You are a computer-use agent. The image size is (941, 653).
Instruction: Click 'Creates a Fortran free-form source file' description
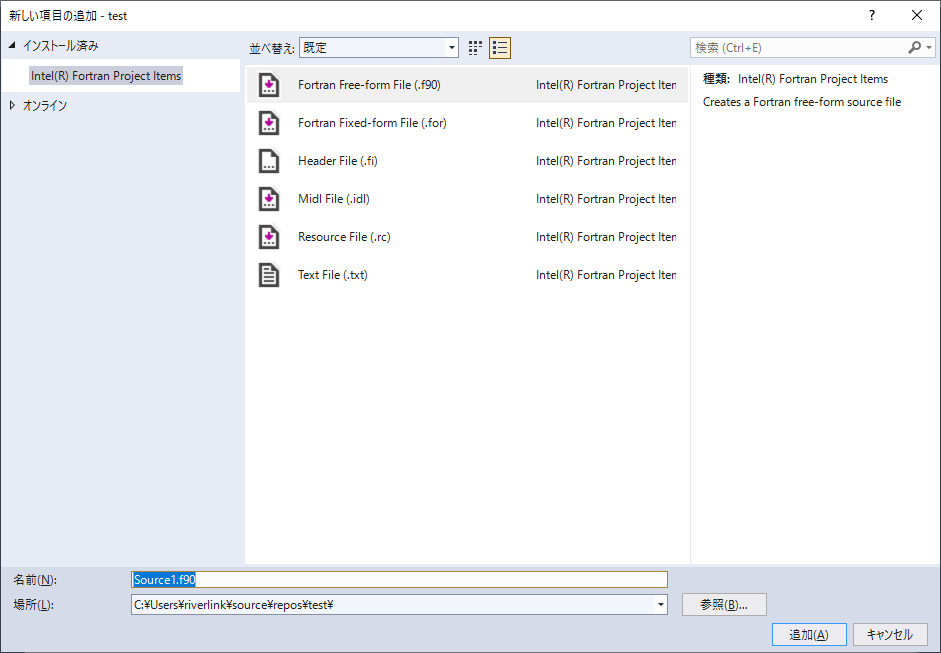point(802,102)
